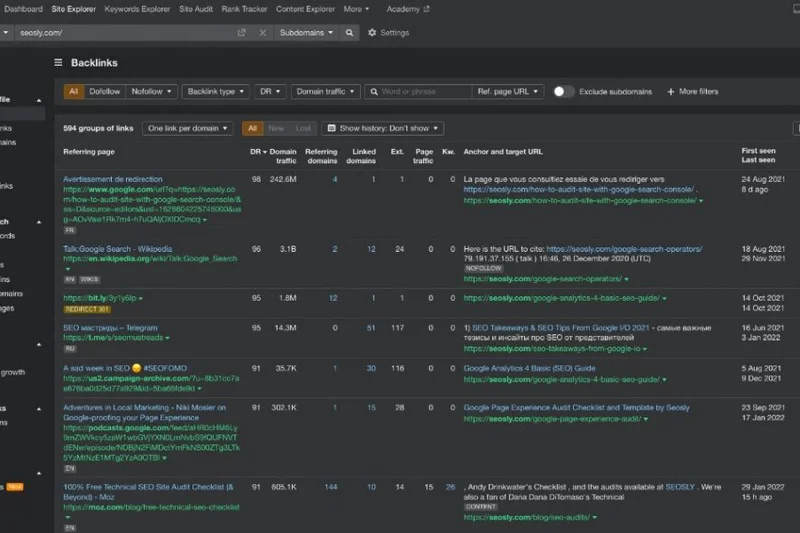This screenshot has height=533, width=800.
Task: Select the Dofollow filter
Action: (x=105, y=91)
